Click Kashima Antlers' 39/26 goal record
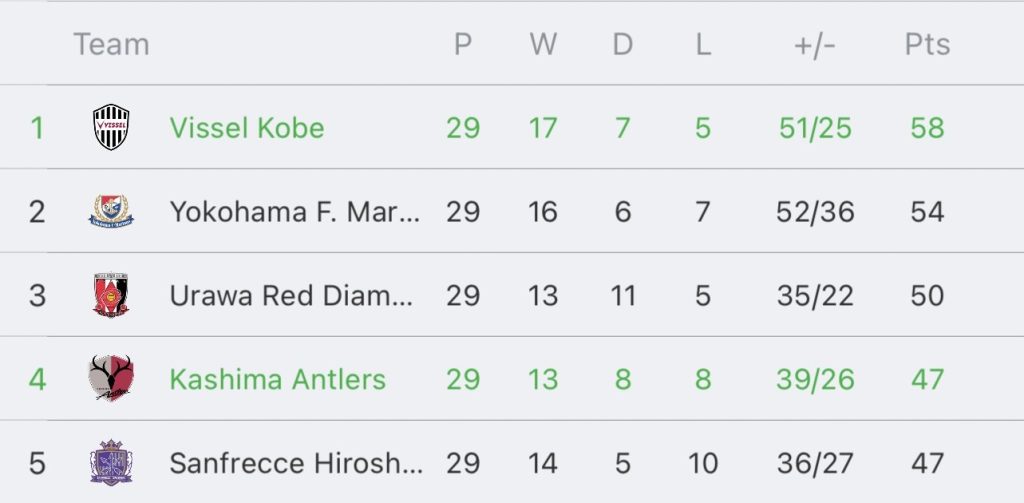1024x503 pixels. tap(815, 380)
